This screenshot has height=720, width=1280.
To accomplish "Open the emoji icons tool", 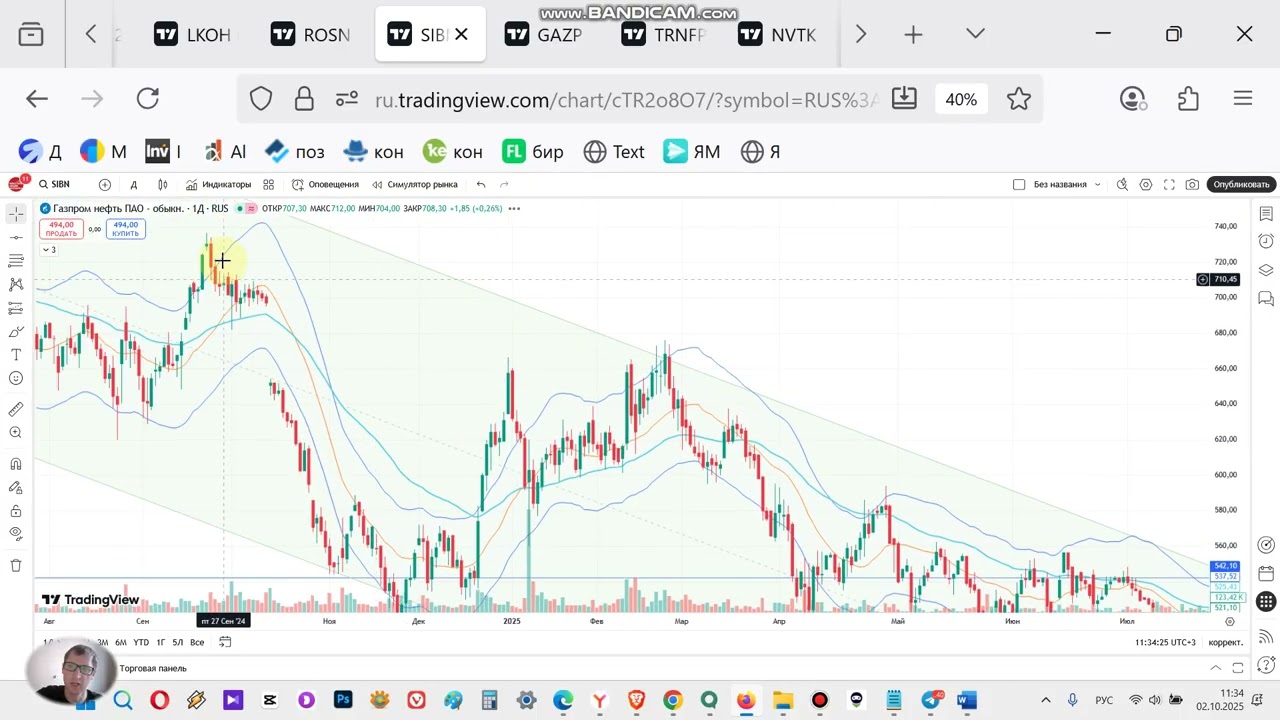I will (16, 378).
